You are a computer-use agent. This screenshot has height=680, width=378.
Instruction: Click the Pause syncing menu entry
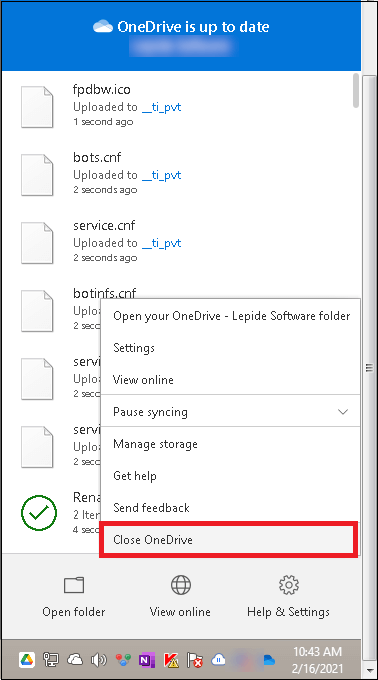click(x=231, y=412)
